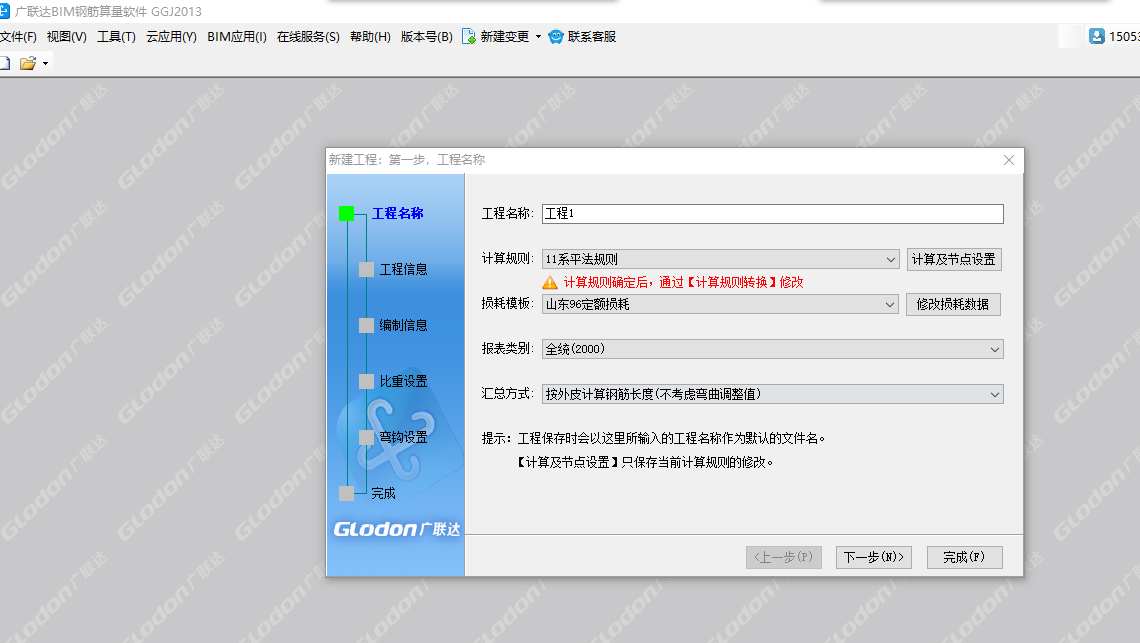Viewport: 1140px width, 643px height.
Task: Click the green square next to 工程名称
Action: pyautogui.click(x=347, y=213)
